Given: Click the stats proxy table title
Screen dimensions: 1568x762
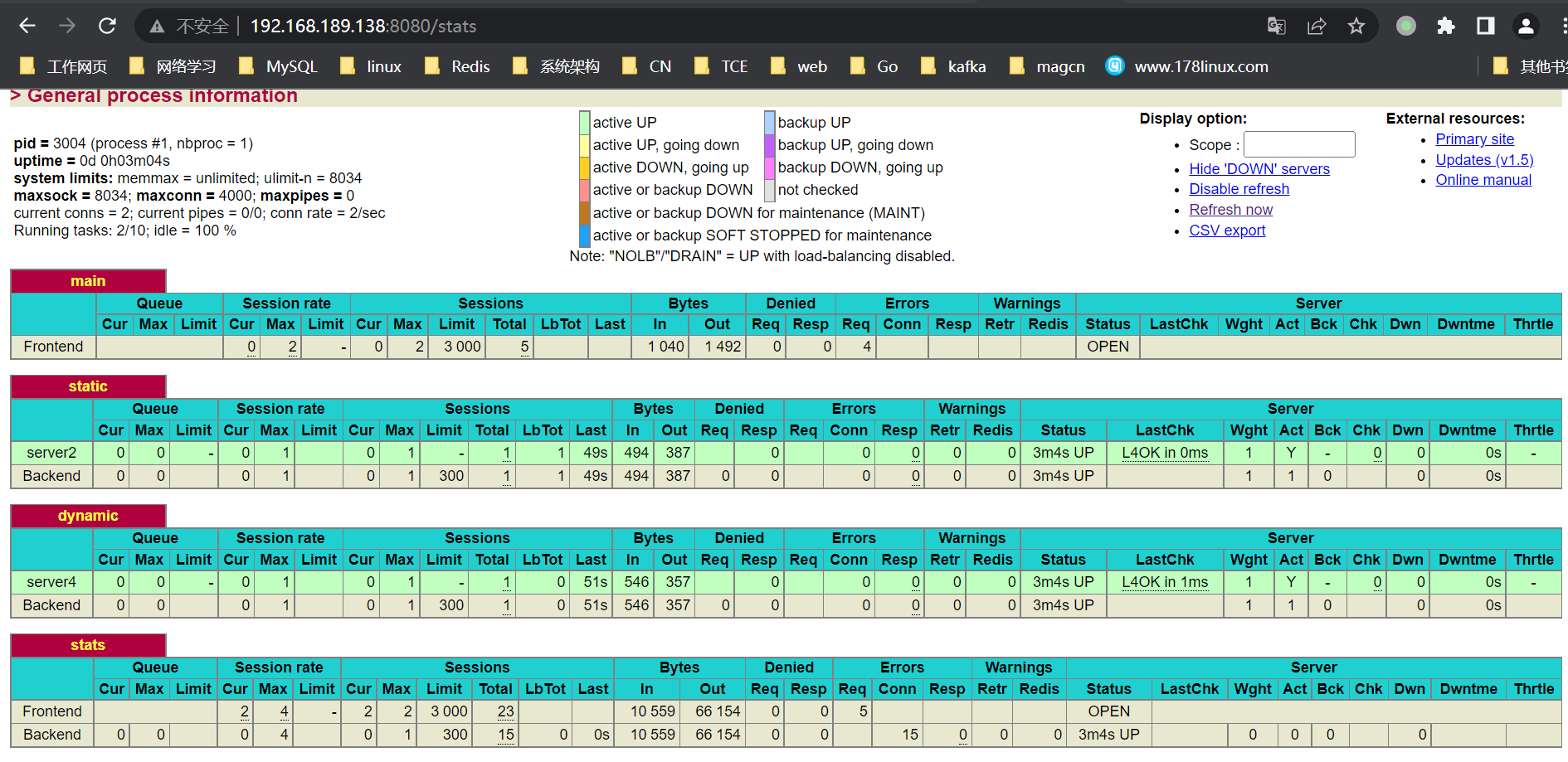Looking at the screenshot, I should [x=88, y=645].
